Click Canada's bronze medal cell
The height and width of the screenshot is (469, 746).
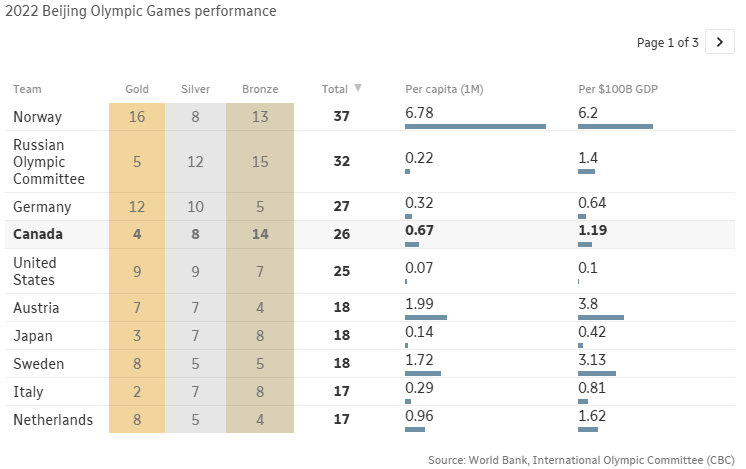[260, 235]
